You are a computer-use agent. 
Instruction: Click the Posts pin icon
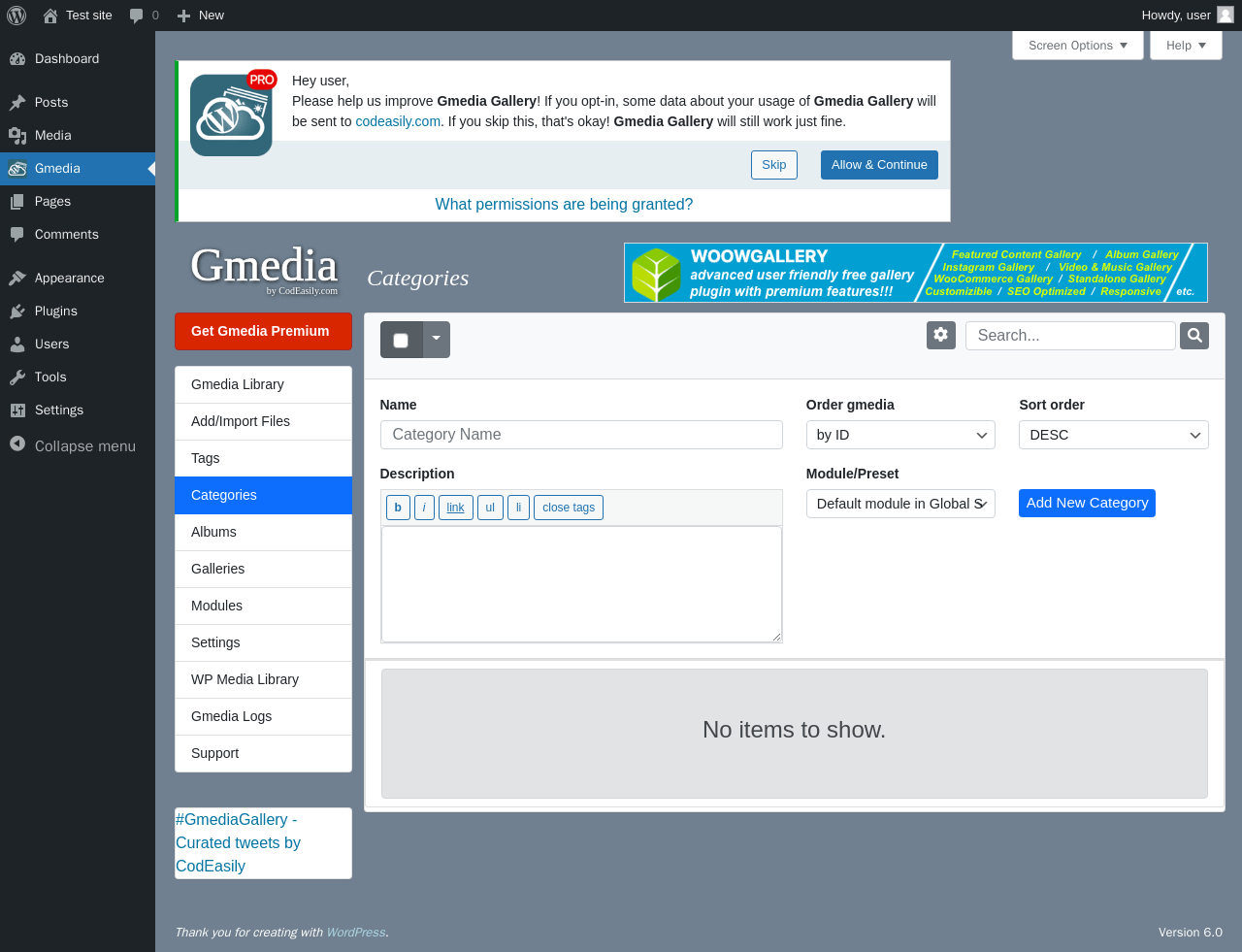point(17,102)
